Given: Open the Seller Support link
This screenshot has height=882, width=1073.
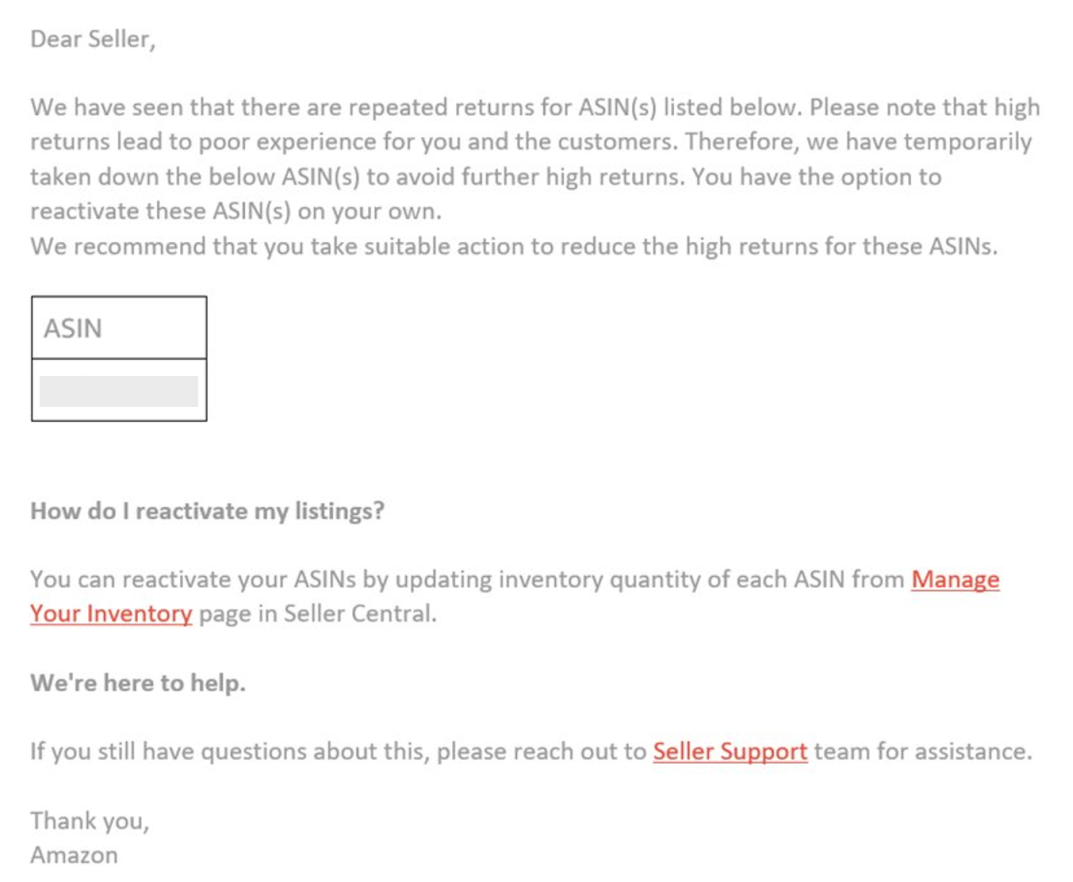Looking at the screenshot, I should (729, 752).
